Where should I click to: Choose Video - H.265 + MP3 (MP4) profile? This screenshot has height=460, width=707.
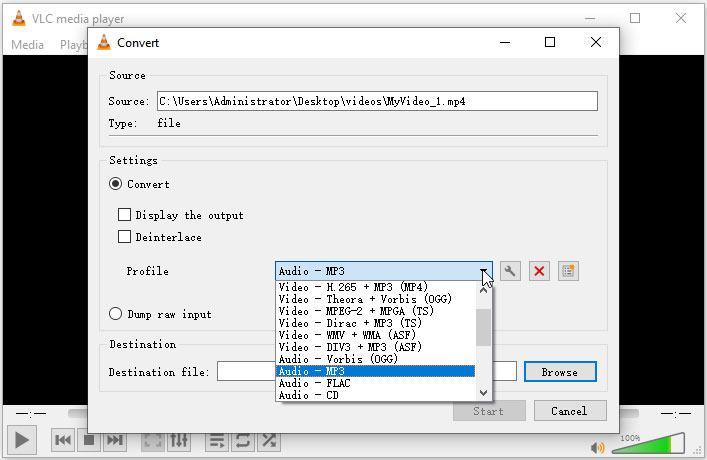coord(375,287)
